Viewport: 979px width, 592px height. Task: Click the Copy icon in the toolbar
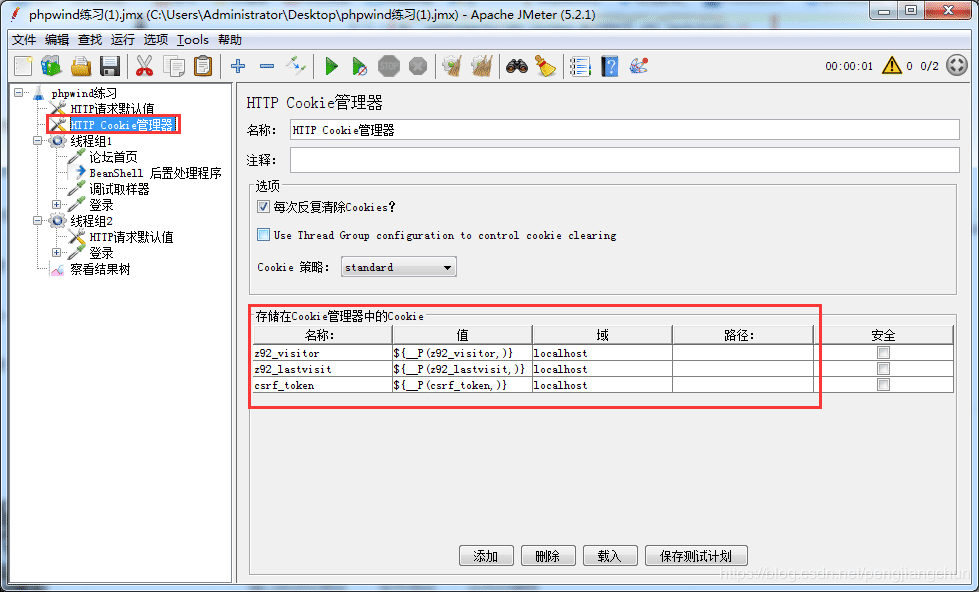(x=174, y=66)
